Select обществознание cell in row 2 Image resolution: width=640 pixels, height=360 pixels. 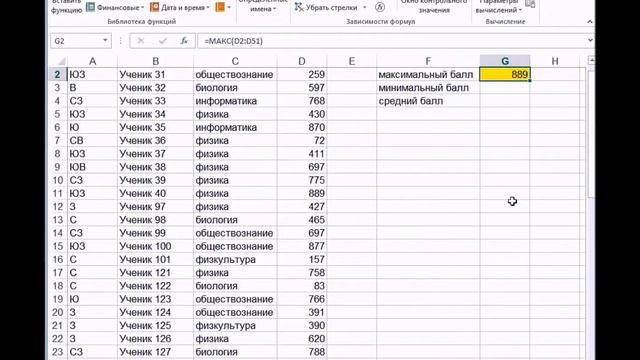[235, 75]
